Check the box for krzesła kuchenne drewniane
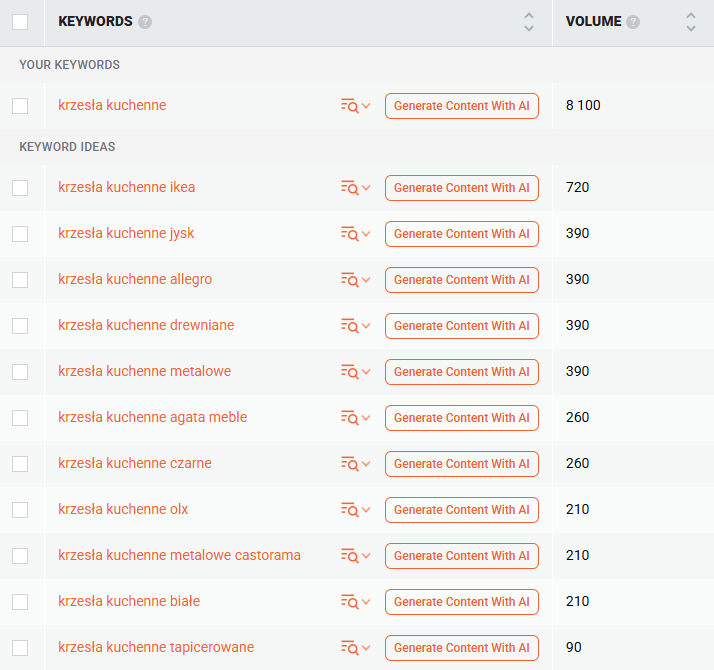714x670 pixels. [20, 326]
